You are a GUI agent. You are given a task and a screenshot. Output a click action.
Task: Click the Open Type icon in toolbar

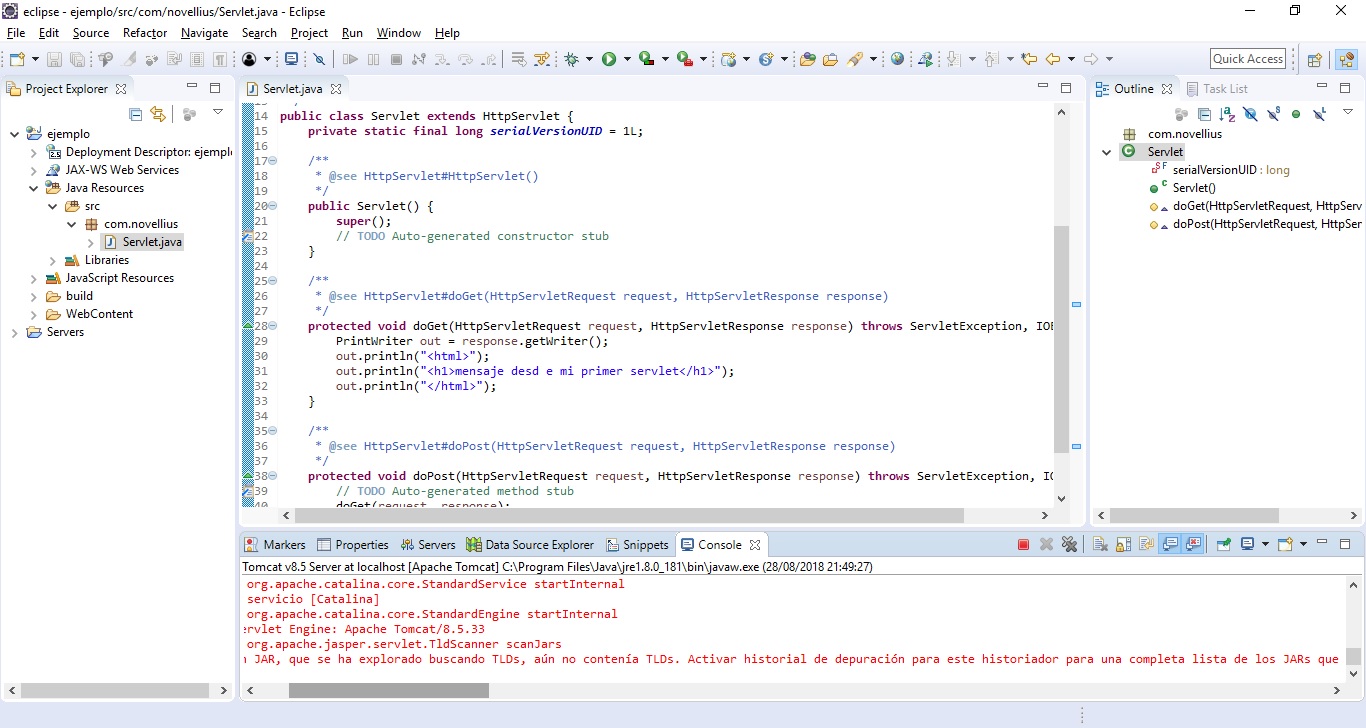807,59
